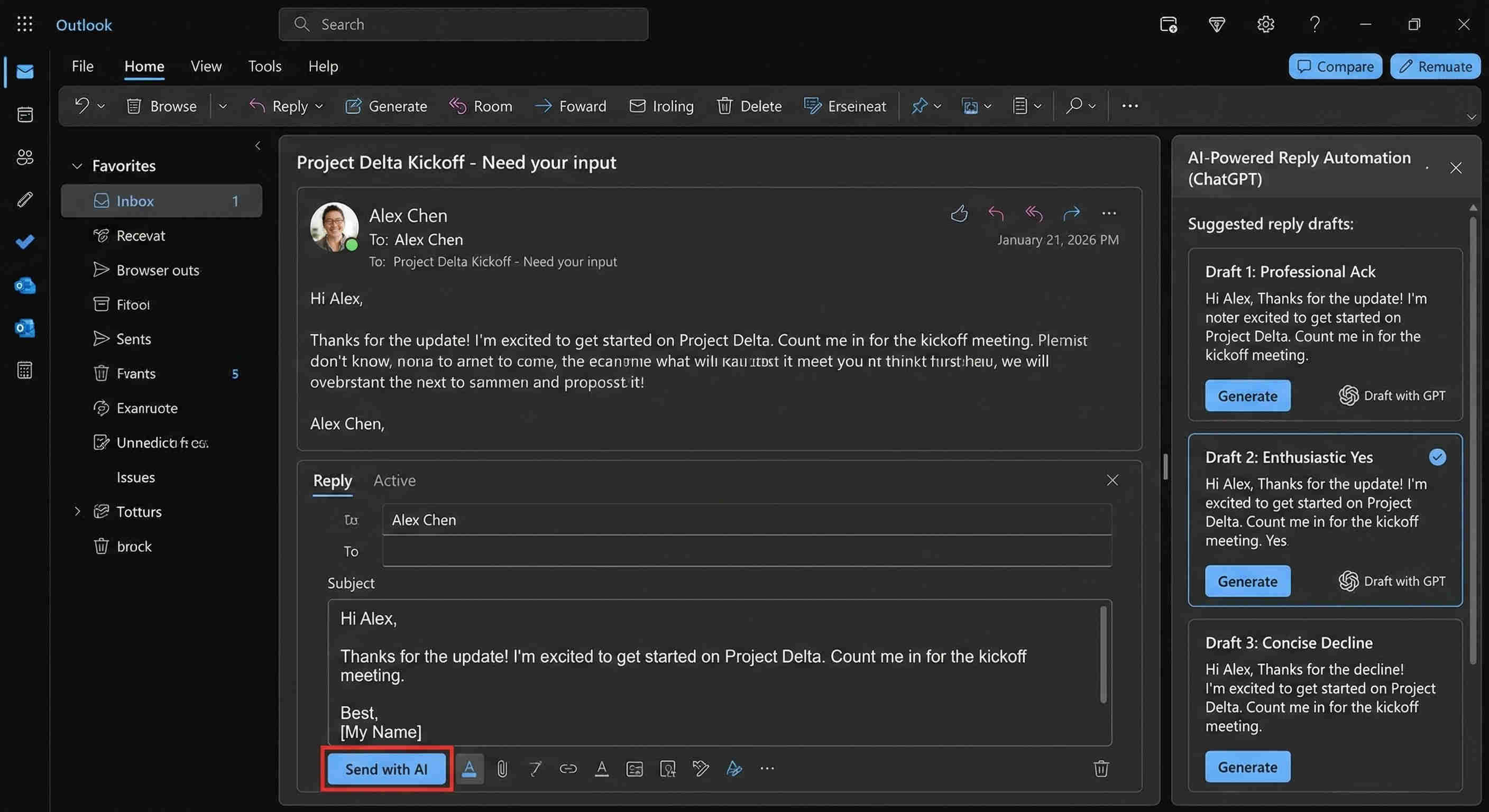Viewport: 1489px width, 812px height.
Task: Open the Reply dropdown arrow in toolbar
Action: (x=319, y=106)
